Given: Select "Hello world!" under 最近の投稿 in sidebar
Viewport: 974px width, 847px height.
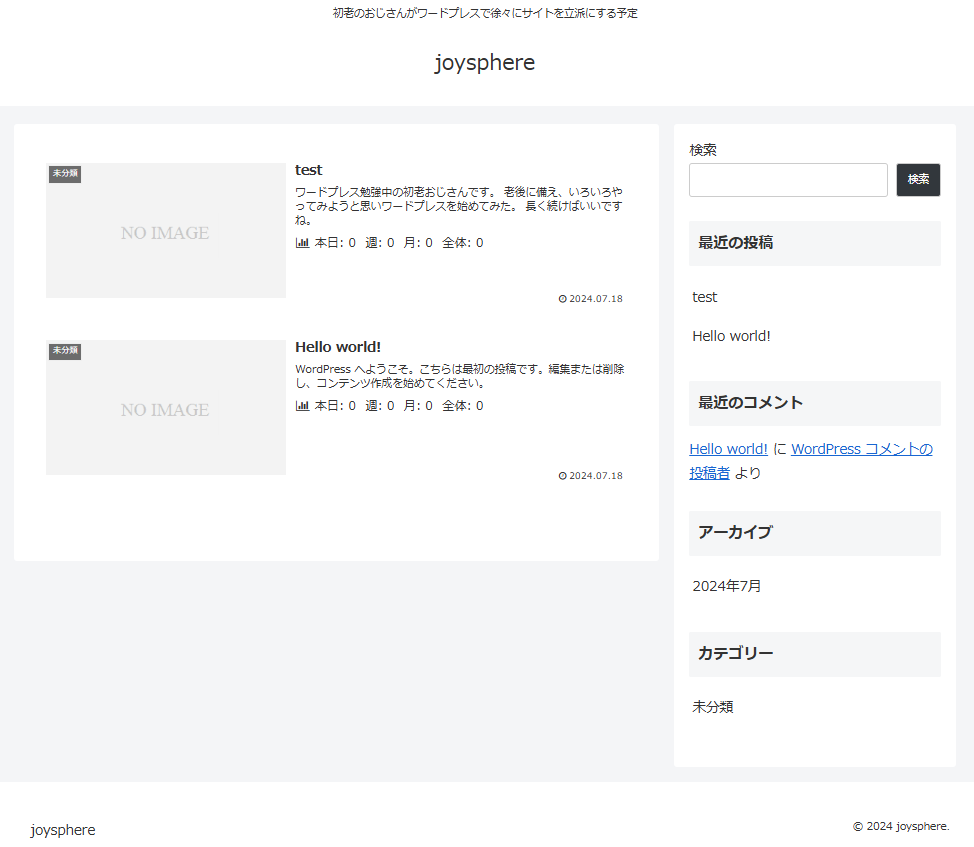Looking at the screenshot, I should 731,336.
